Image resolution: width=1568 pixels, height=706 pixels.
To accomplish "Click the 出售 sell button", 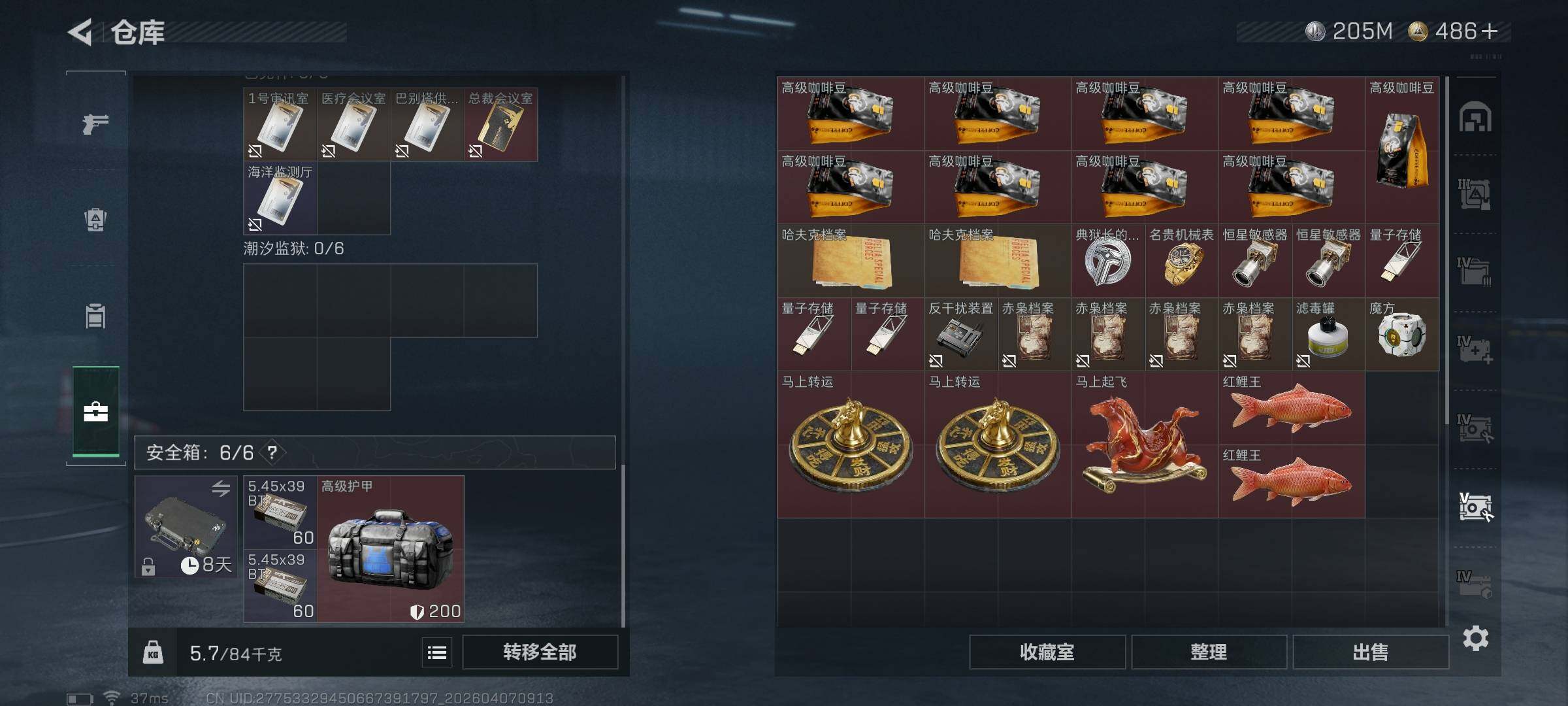I will pyautogui.click(x=1371, y=652).
